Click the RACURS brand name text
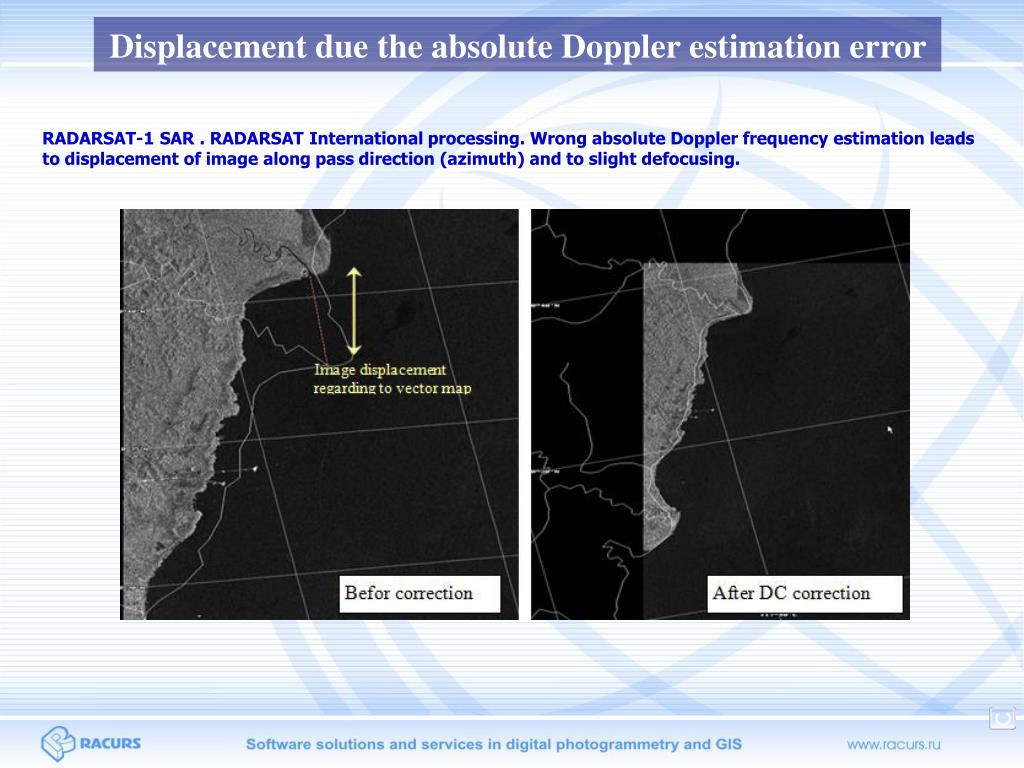The image size is (1024, 768). tap(110, 743)
